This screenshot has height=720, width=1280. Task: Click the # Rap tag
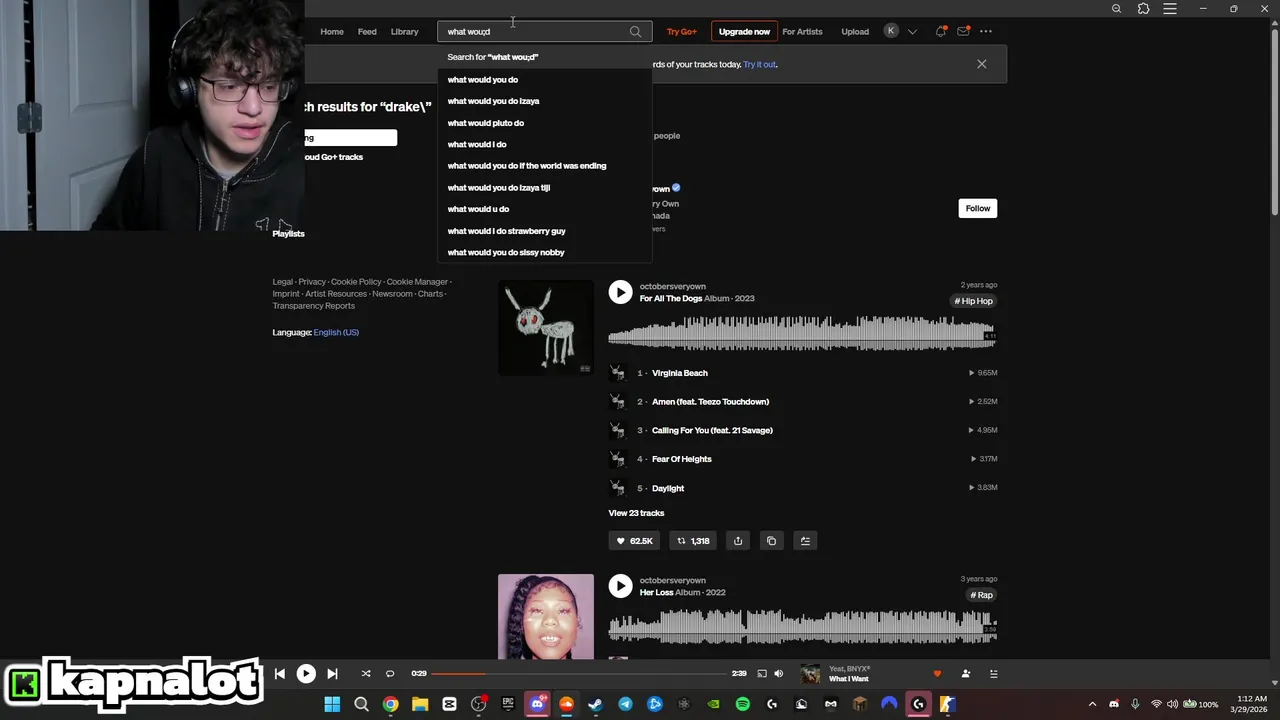981,595
